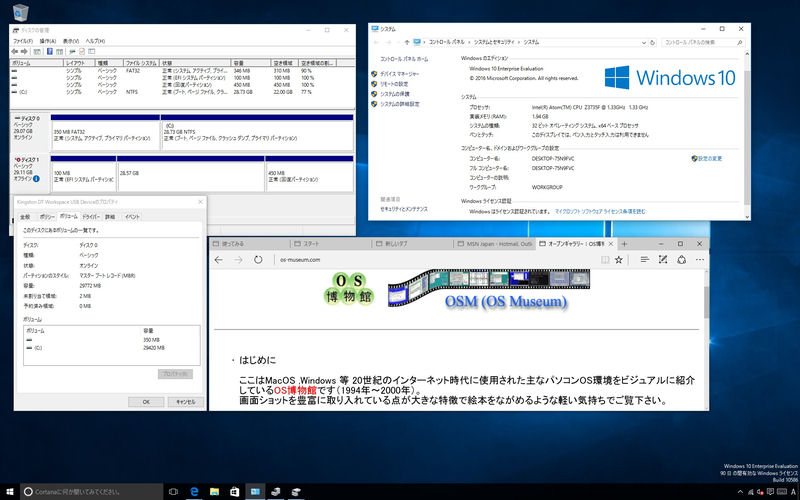Switch to MSN Japan tab in Edge
Screen dimensions: 800x500
[x=494, y=244]
